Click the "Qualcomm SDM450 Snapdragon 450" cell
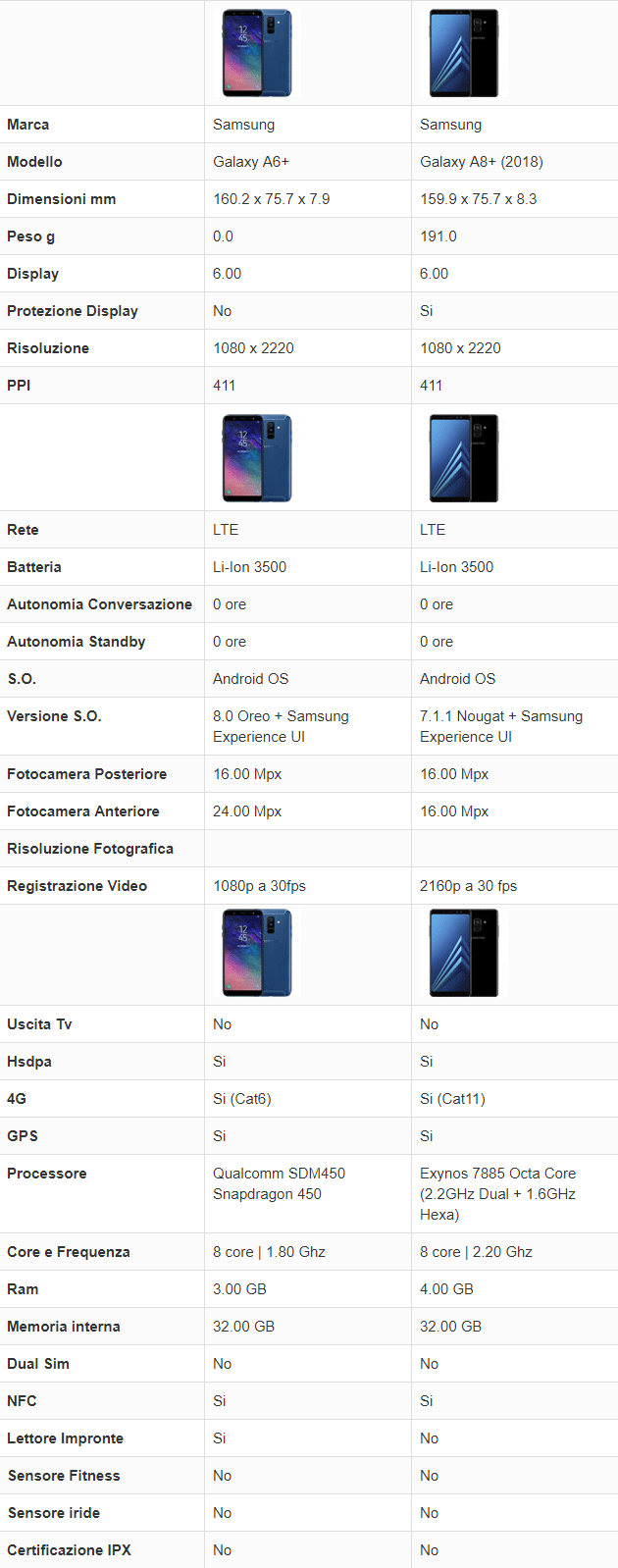This screenshot has width=618, height=1568. 279,1183
